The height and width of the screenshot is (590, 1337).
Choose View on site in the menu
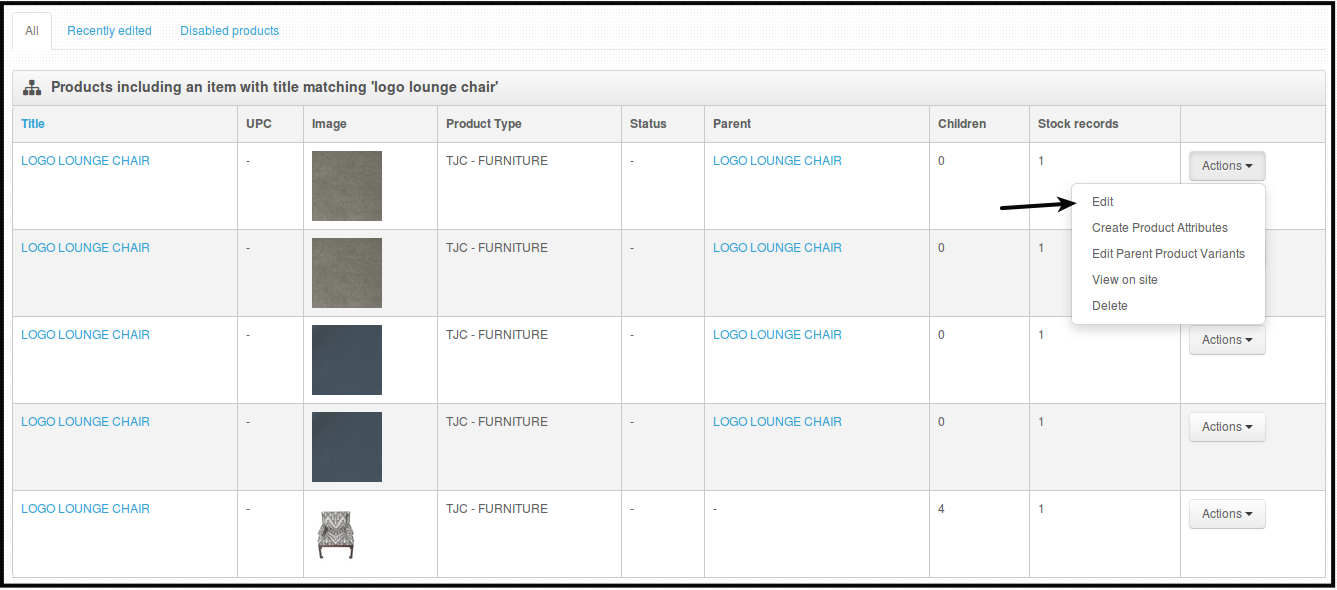click(1125, 280)
